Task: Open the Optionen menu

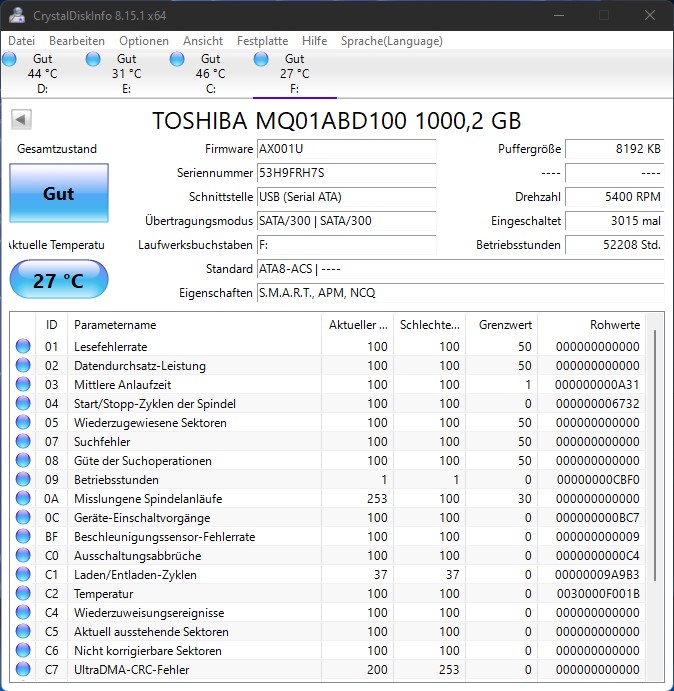Action: pyautogui.click(x=144, y=41)
